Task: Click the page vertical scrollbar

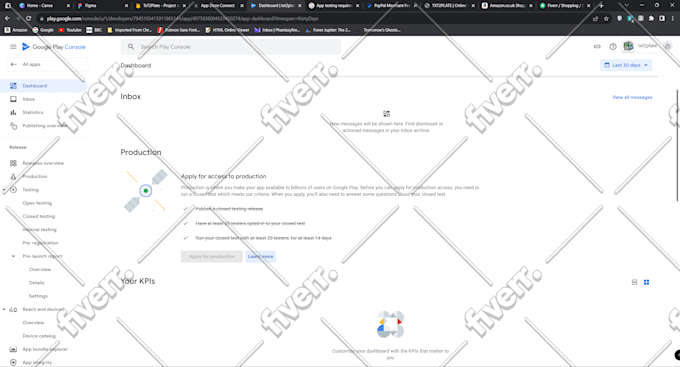Action: pos(677,145)
